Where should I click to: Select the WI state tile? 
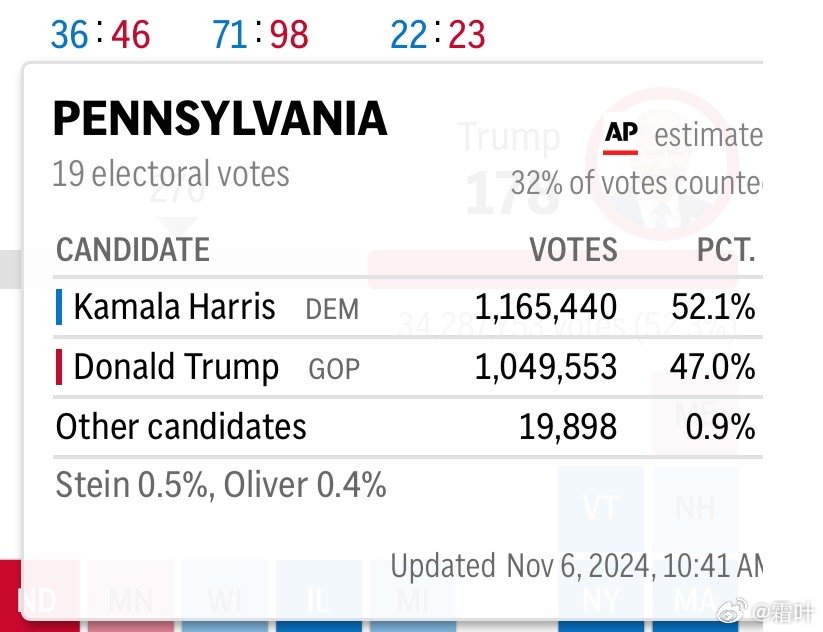(223, 602)
